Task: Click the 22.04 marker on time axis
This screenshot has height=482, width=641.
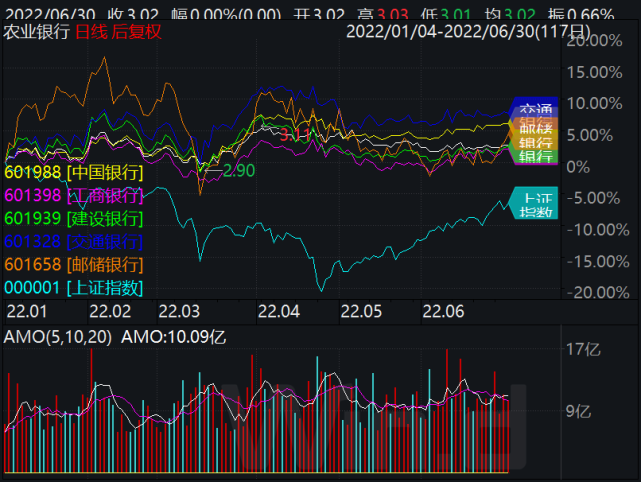Action: 280,311
